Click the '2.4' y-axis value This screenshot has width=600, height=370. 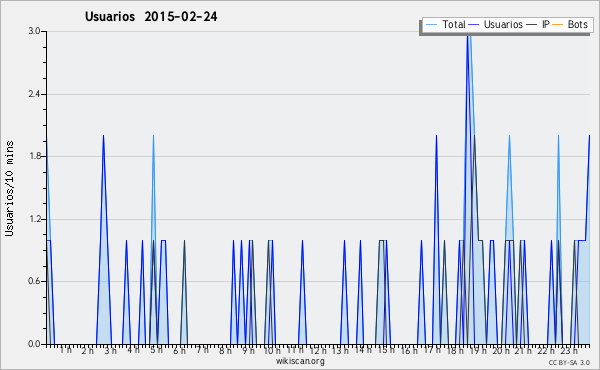coord(34,94)
